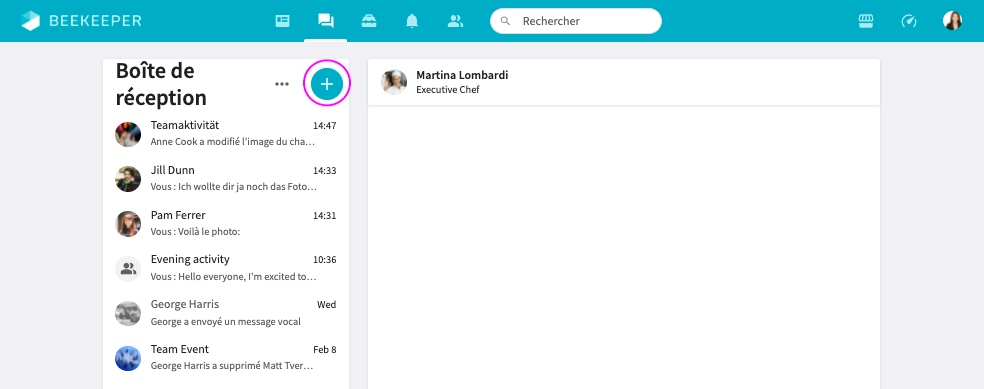Click 'Vous : Hello everyone' message preview

pos(233,277)
